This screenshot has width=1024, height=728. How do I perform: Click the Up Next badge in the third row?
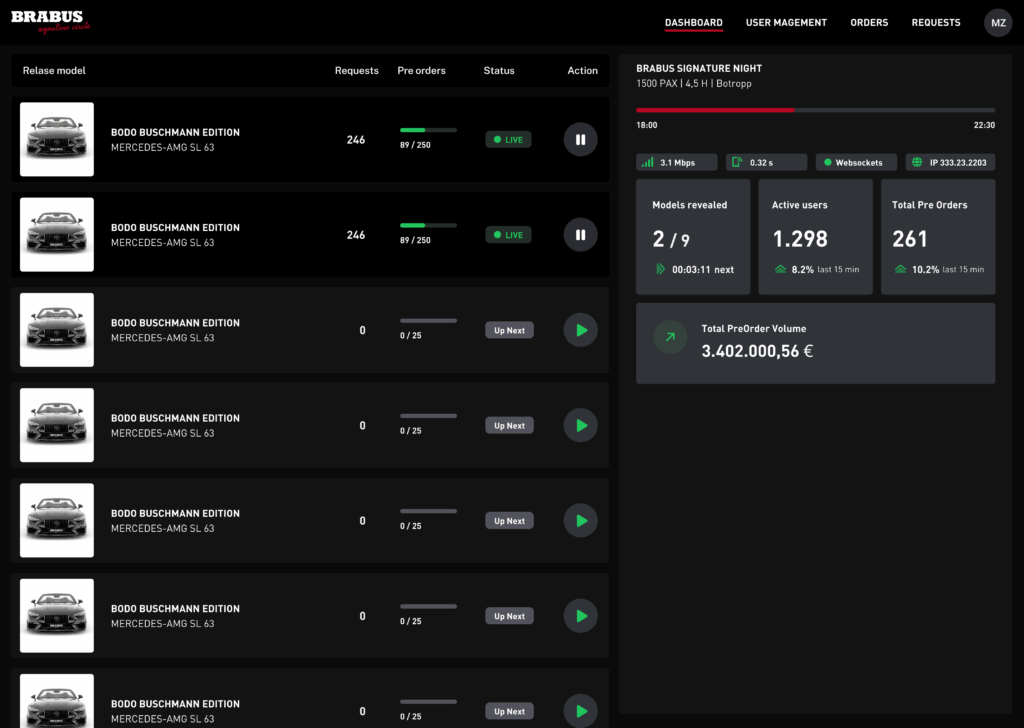pyautogui.click(x=508, y=330)
